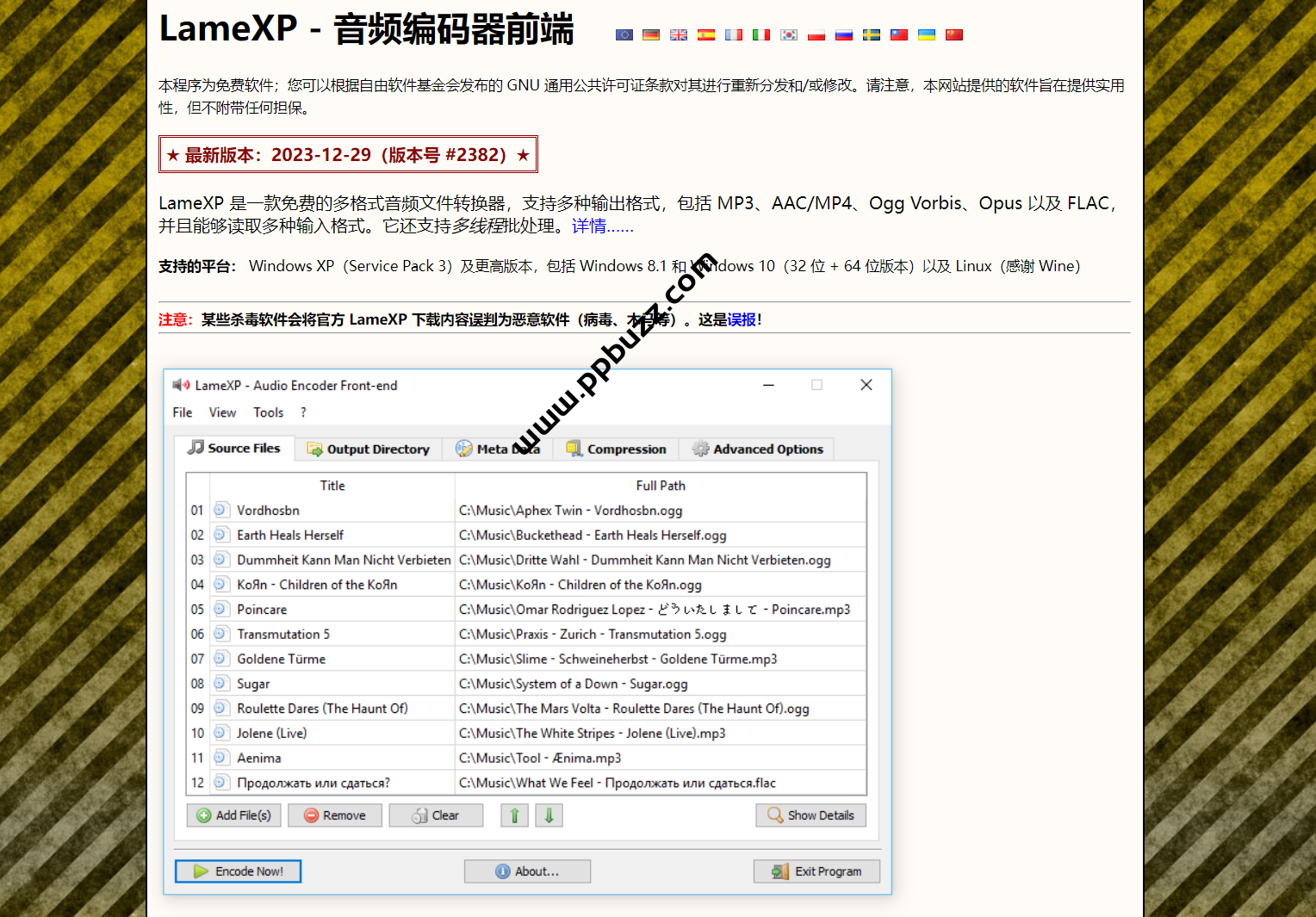The height and width of the screenshot is (917, 1316).
Task: Start encoding with Encode Now!
Action: (x=238, y=871)
